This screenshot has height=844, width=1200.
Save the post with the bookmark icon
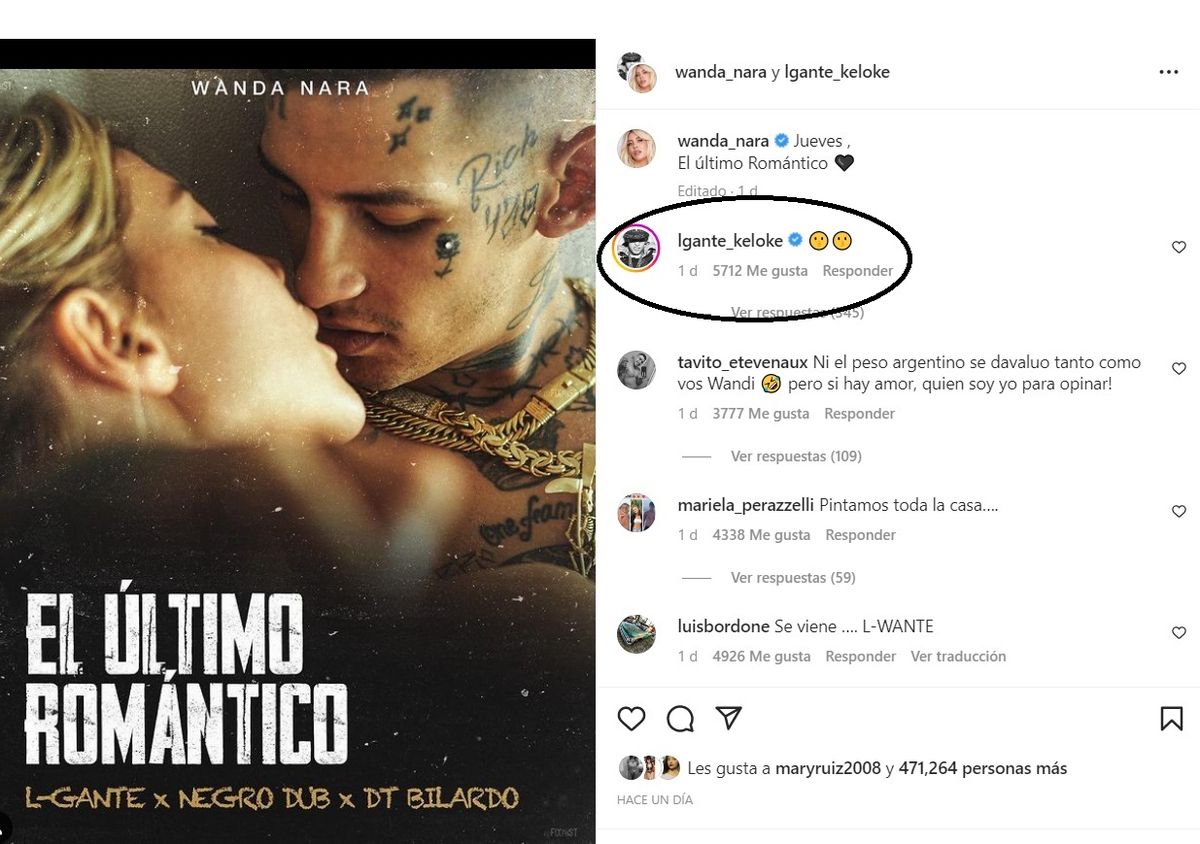(1171, 718)
